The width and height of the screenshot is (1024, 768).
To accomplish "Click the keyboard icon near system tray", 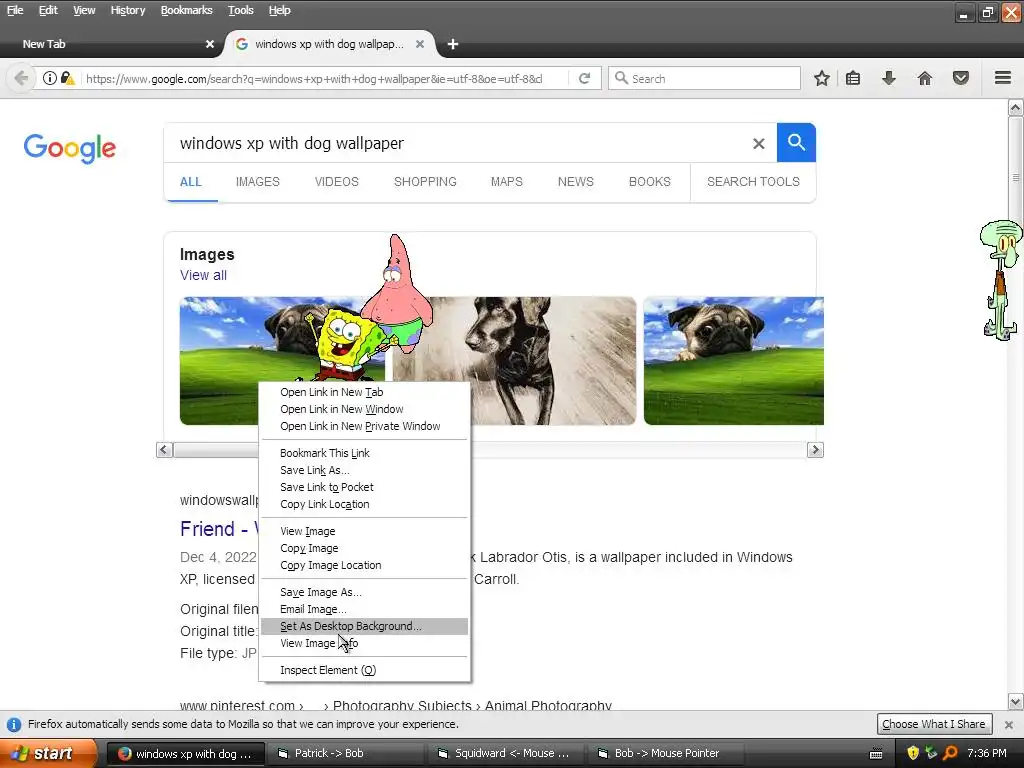I will tap(876, 754).
